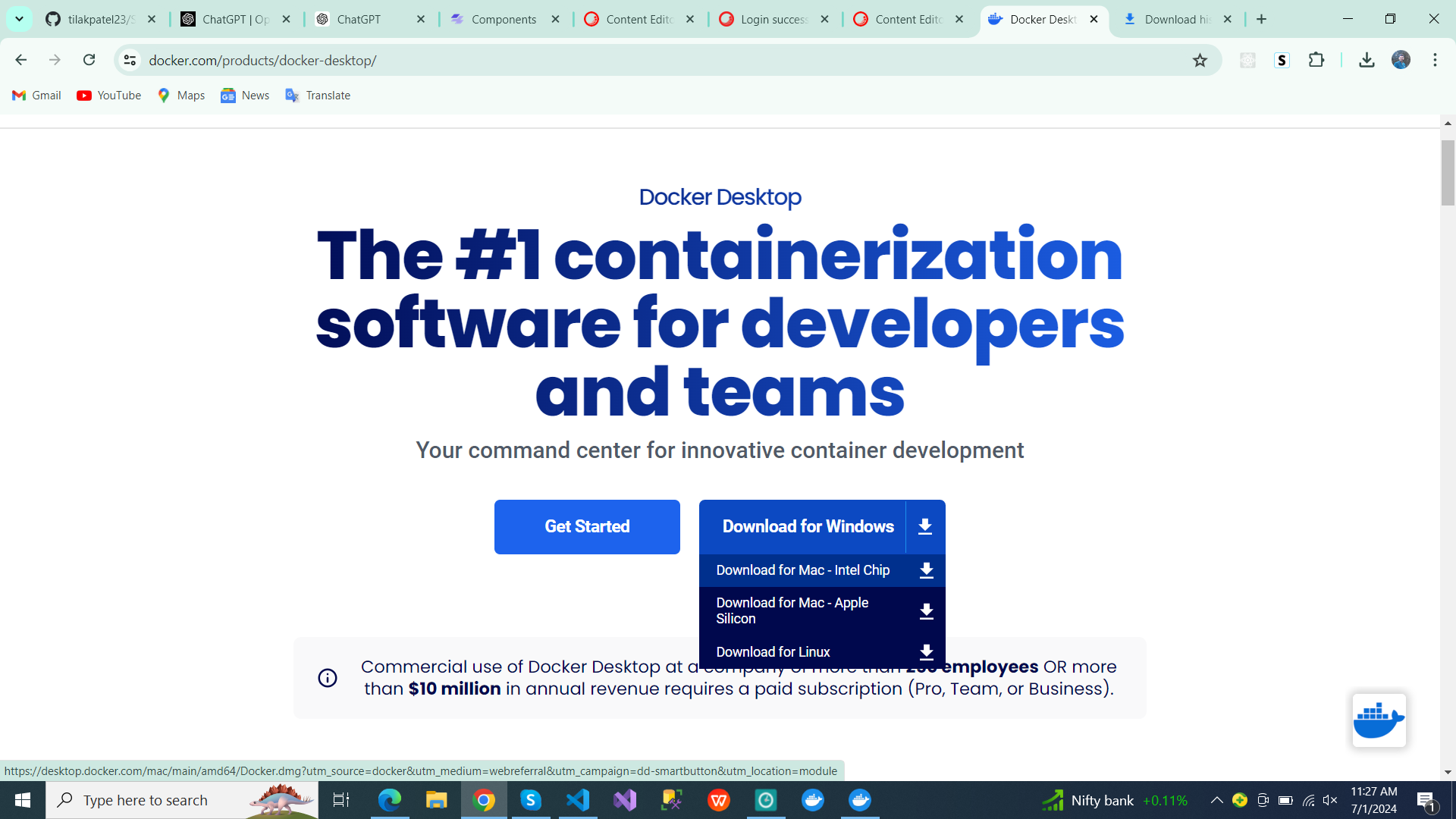Click the page reload icon

point(89,60)
